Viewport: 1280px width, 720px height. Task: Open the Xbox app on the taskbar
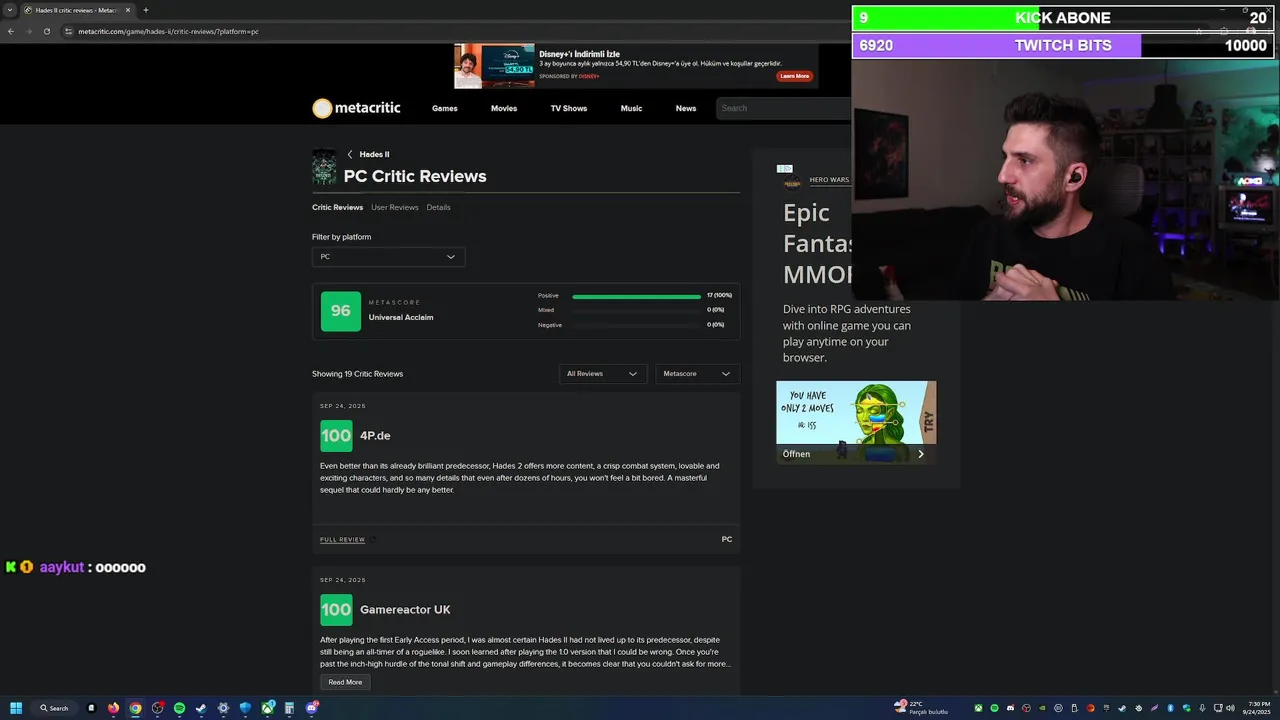(268, 708)
